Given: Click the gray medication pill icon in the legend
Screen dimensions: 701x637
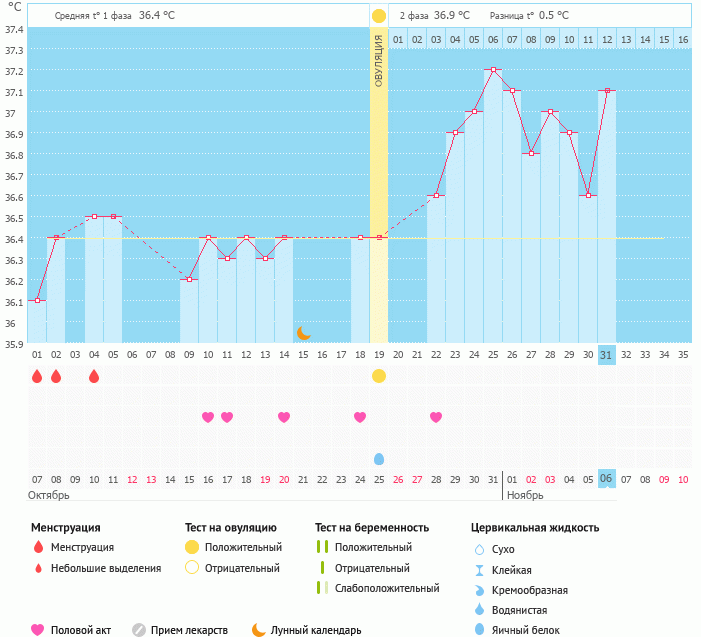Looking at the screenshot, I should point(139,630).
